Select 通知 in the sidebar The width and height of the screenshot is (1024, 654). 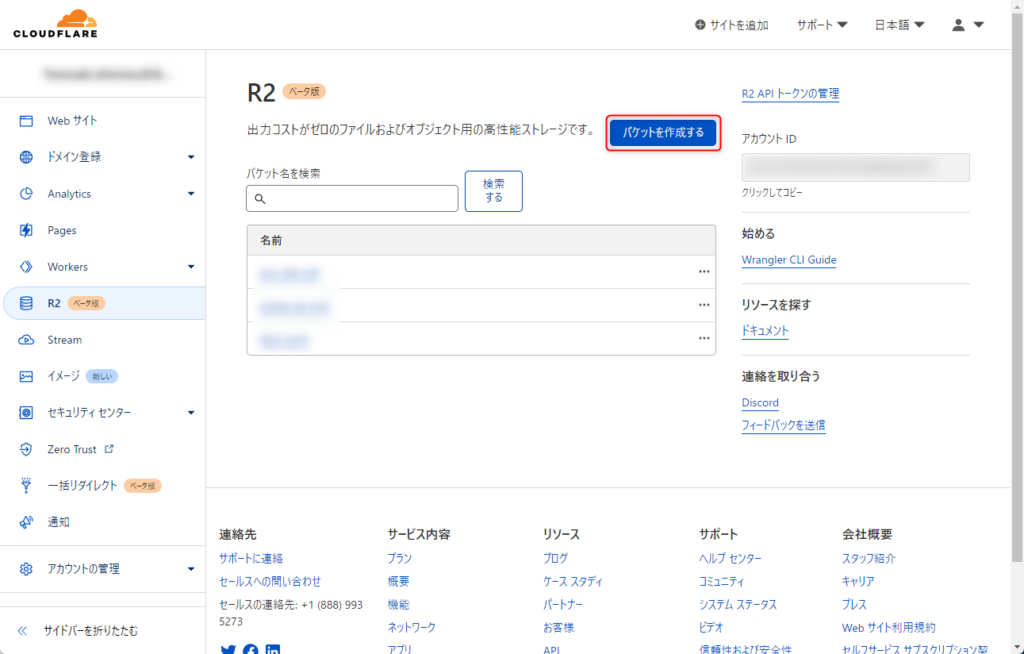(58, 522)
